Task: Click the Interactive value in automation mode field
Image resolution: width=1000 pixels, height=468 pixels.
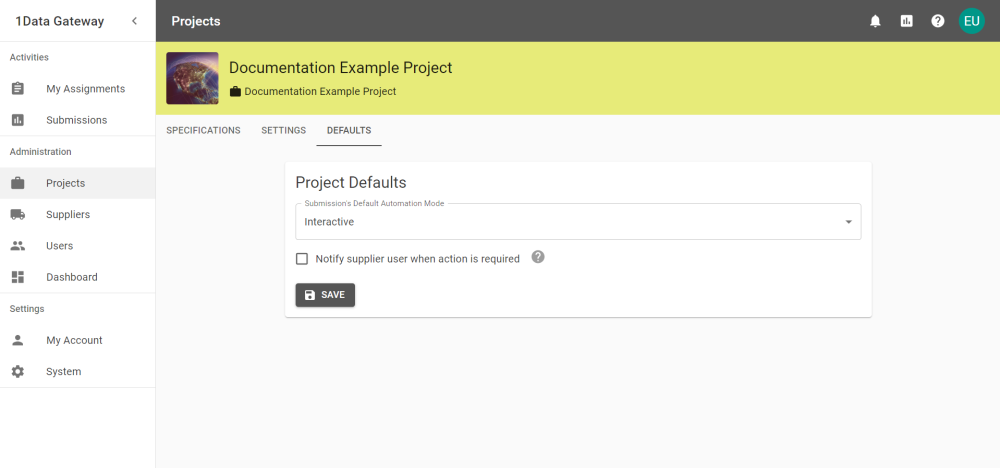Action: click(x=329, y=222)
